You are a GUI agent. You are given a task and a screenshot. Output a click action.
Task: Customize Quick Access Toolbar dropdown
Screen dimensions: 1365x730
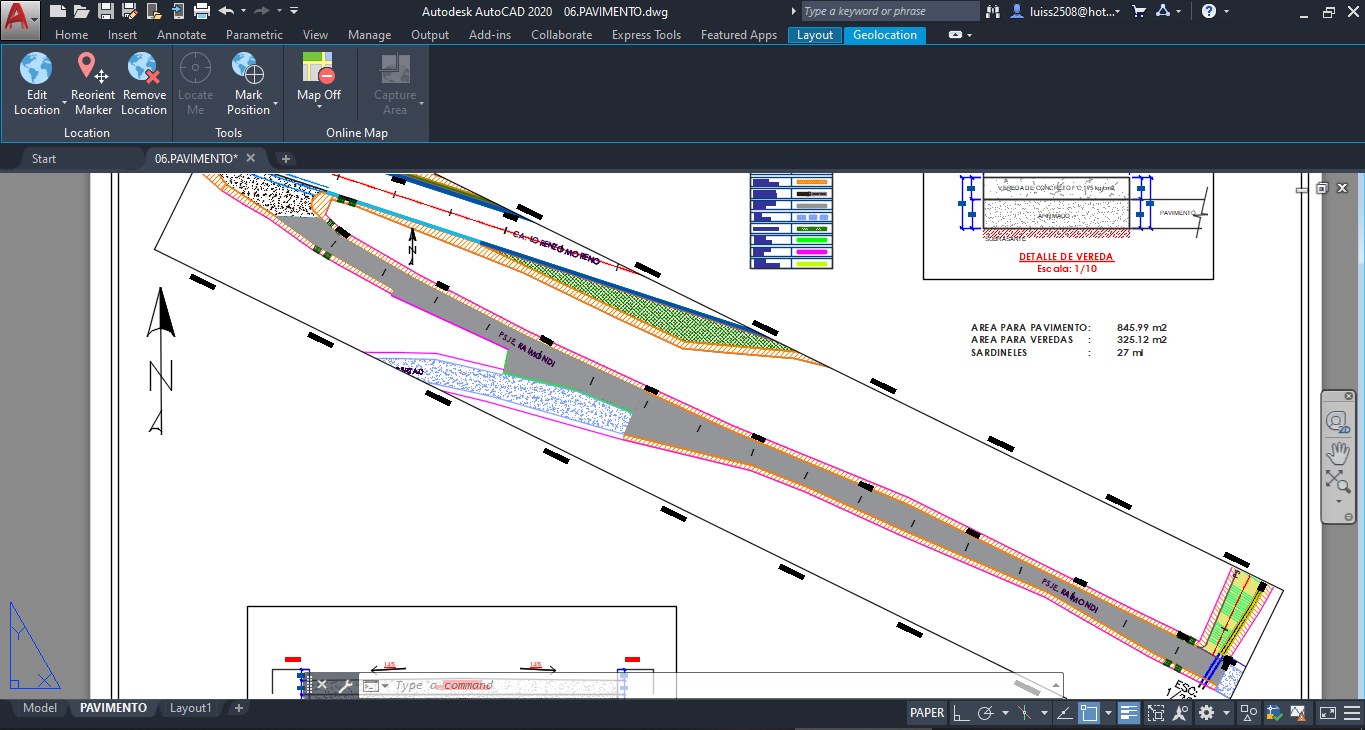click(294, 11)
